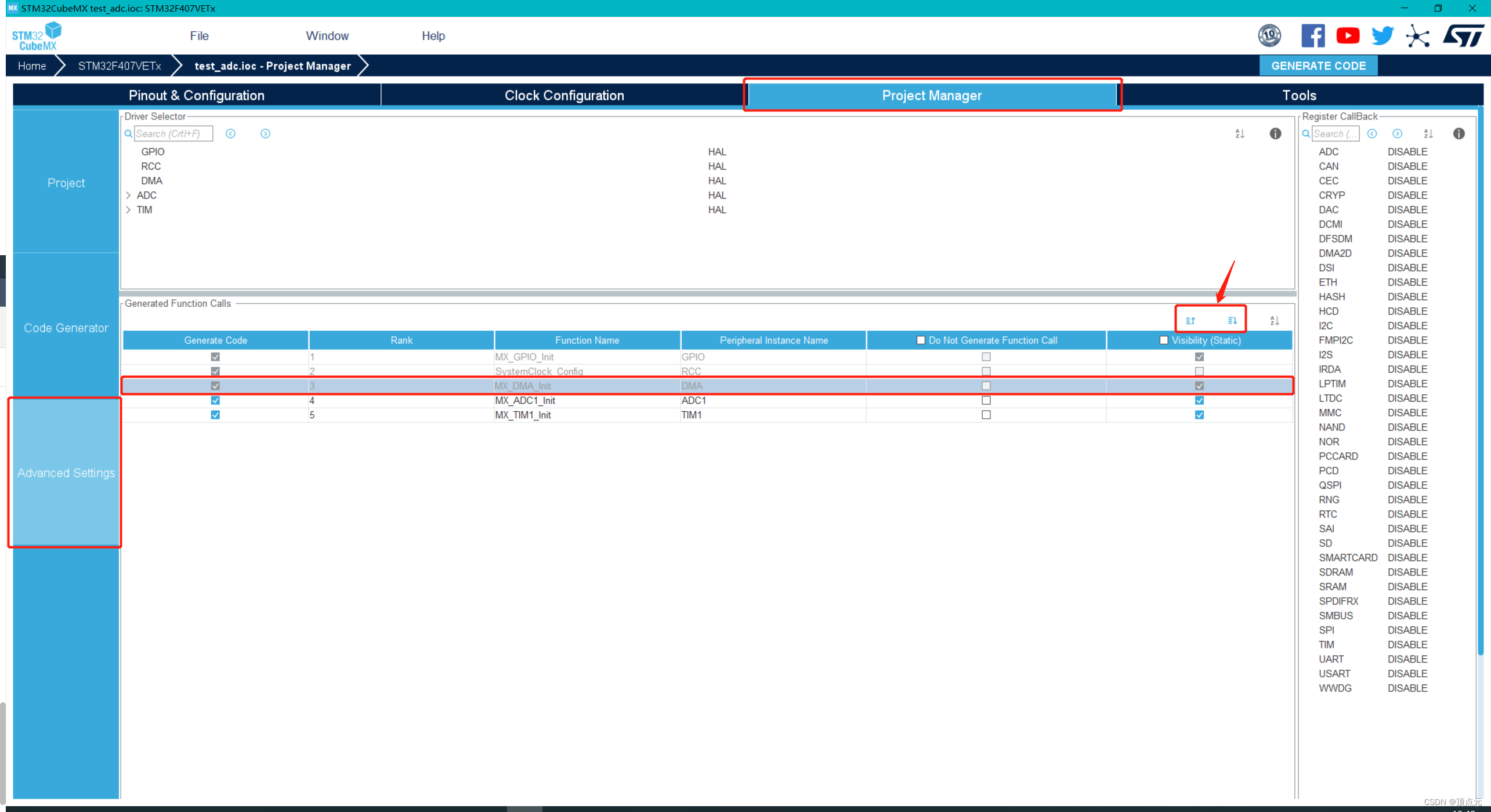Switch to Pinout & Configuration tab
The width and height of the screenshot is (1491, 812).
(x=197, y=96)
